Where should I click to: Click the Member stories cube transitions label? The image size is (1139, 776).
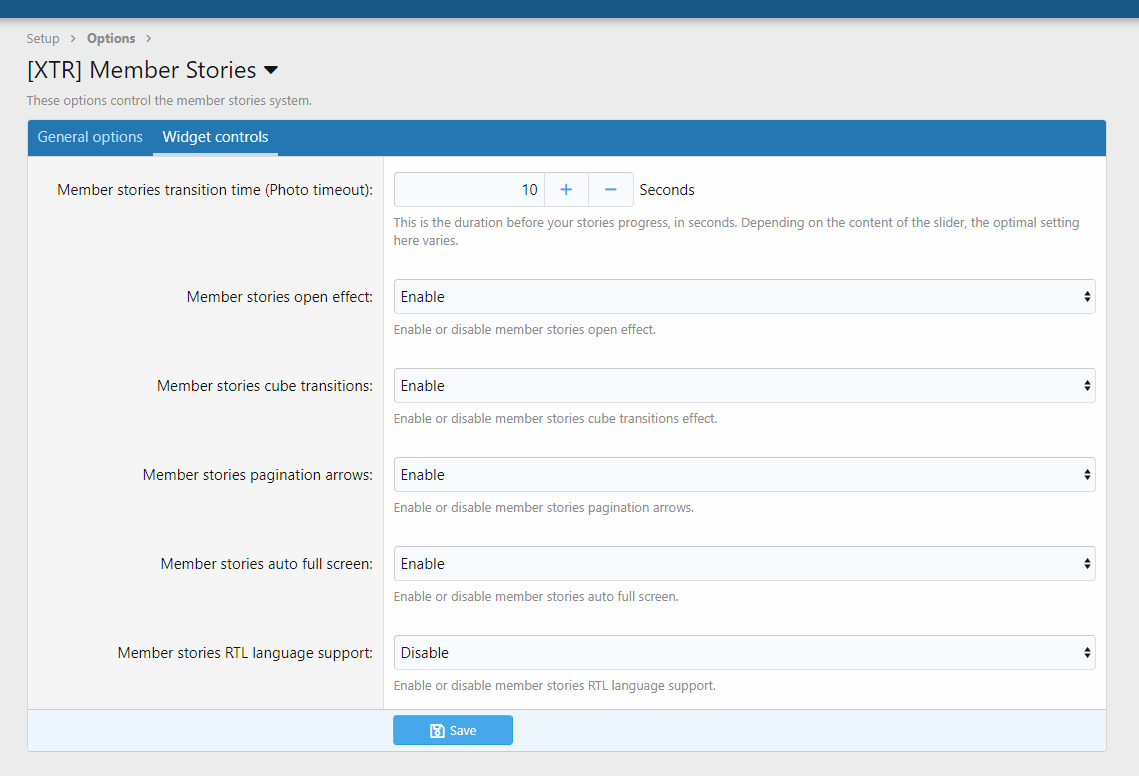pos(265,386)
